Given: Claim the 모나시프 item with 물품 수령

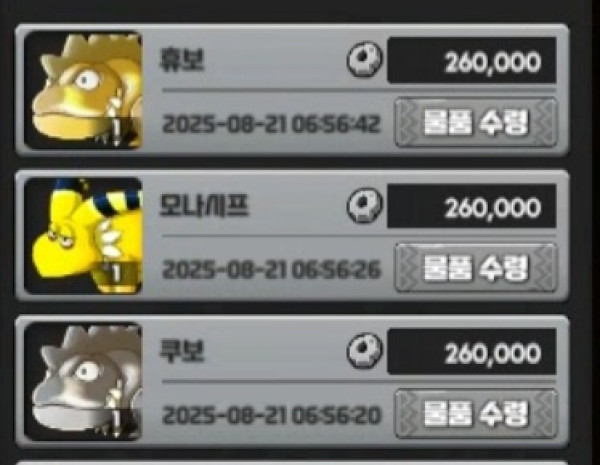Looking at the screenshot, I should click(476, 268).
